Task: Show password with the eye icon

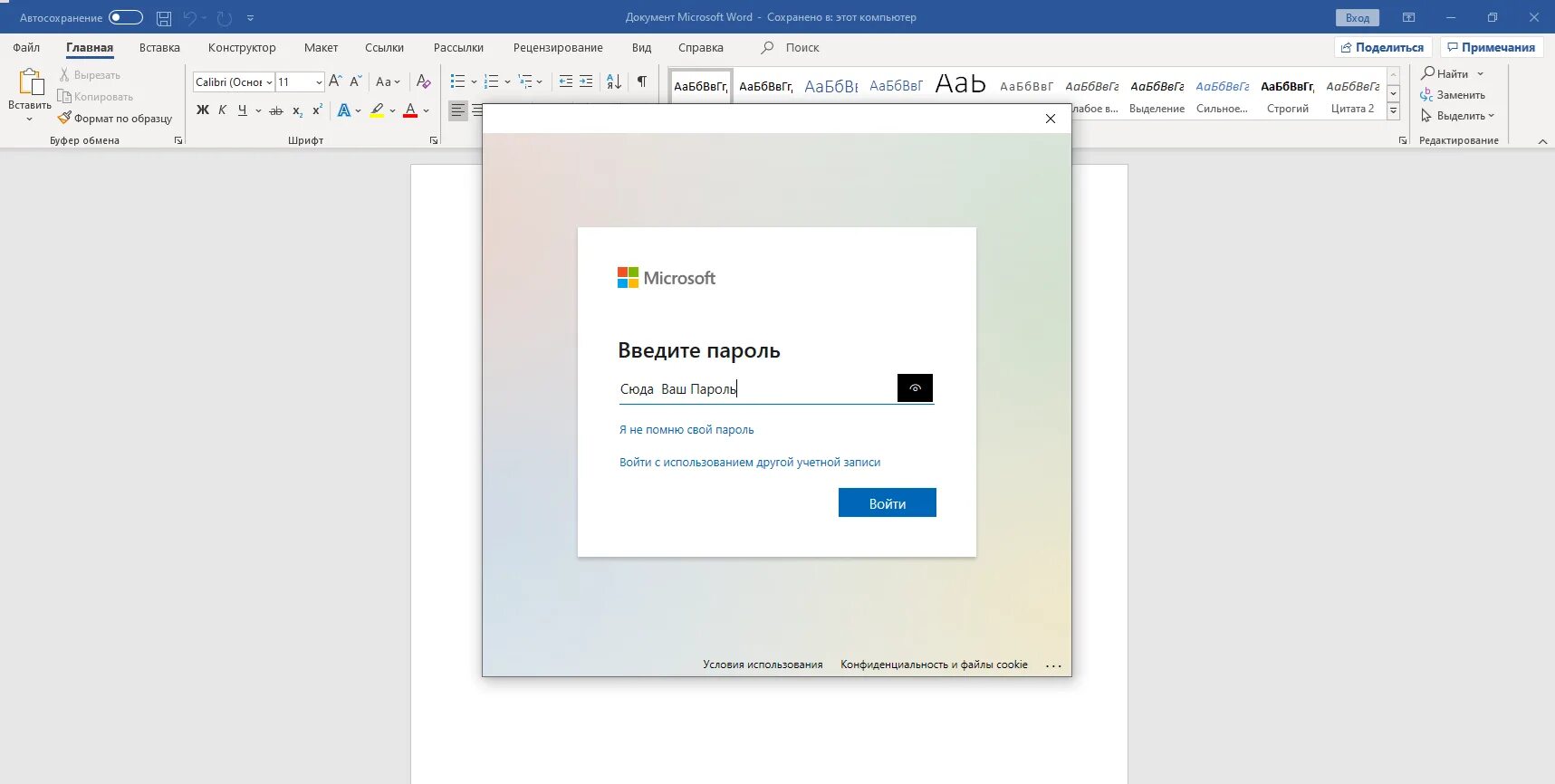Action: click(915, 387)
